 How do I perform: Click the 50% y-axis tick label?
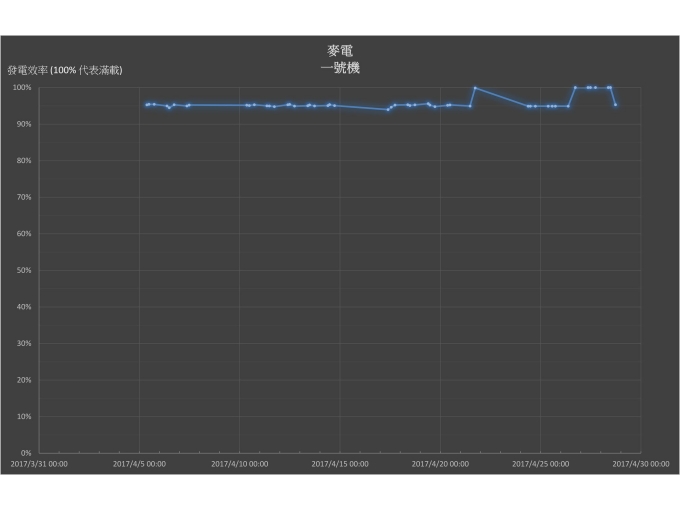pyautogui.click(x=24, y=271)
